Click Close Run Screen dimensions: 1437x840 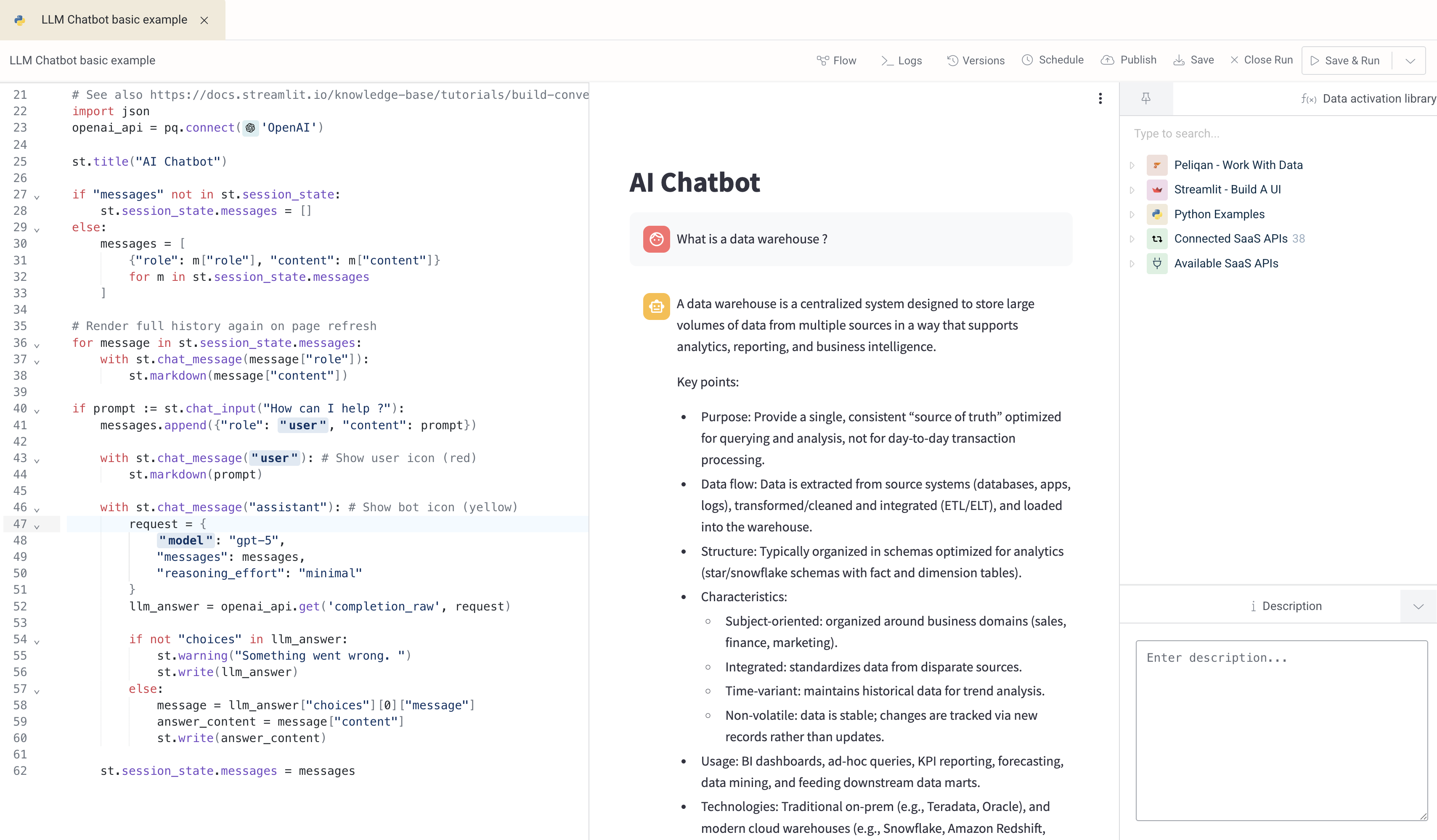[1261, 60]
